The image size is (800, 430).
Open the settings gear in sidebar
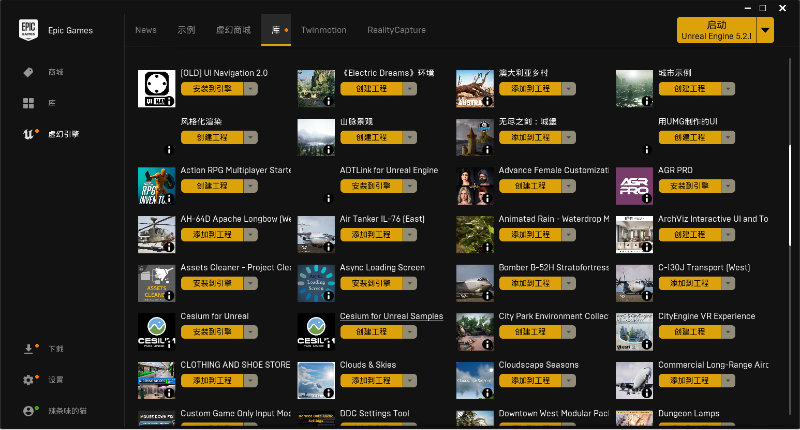28,380
